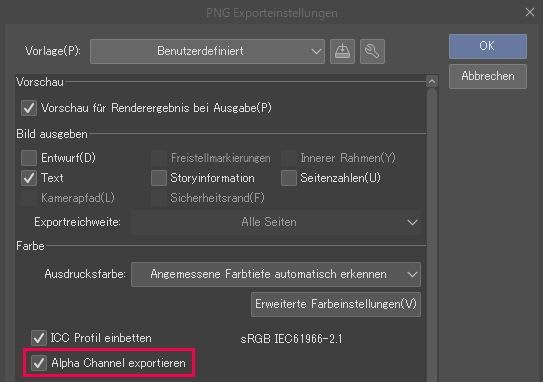Click the disabled Freistellmarkierungen checkbox

coord(159,158)
